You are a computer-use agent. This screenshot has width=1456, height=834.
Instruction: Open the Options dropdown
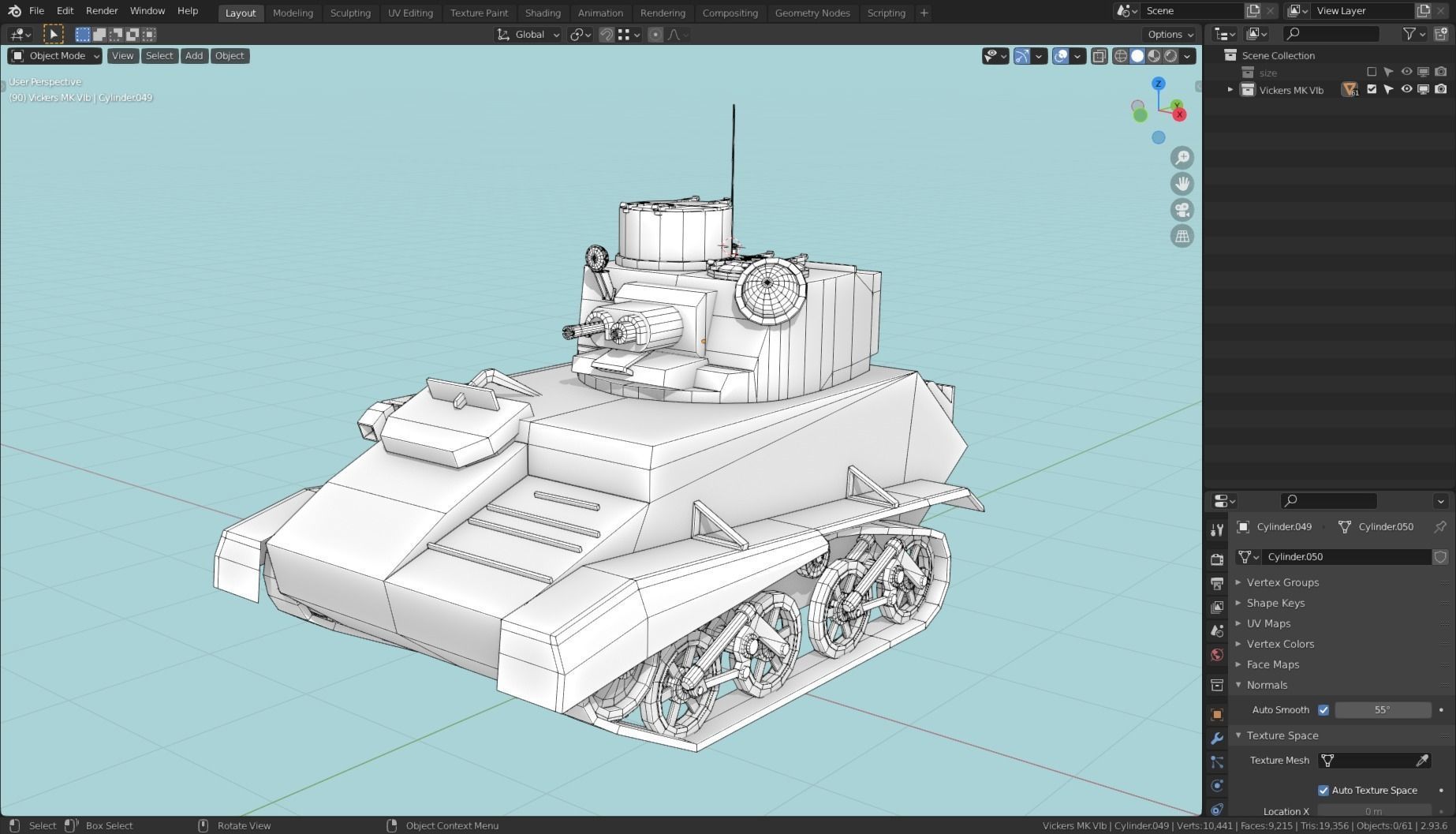tap(1170, 34)
